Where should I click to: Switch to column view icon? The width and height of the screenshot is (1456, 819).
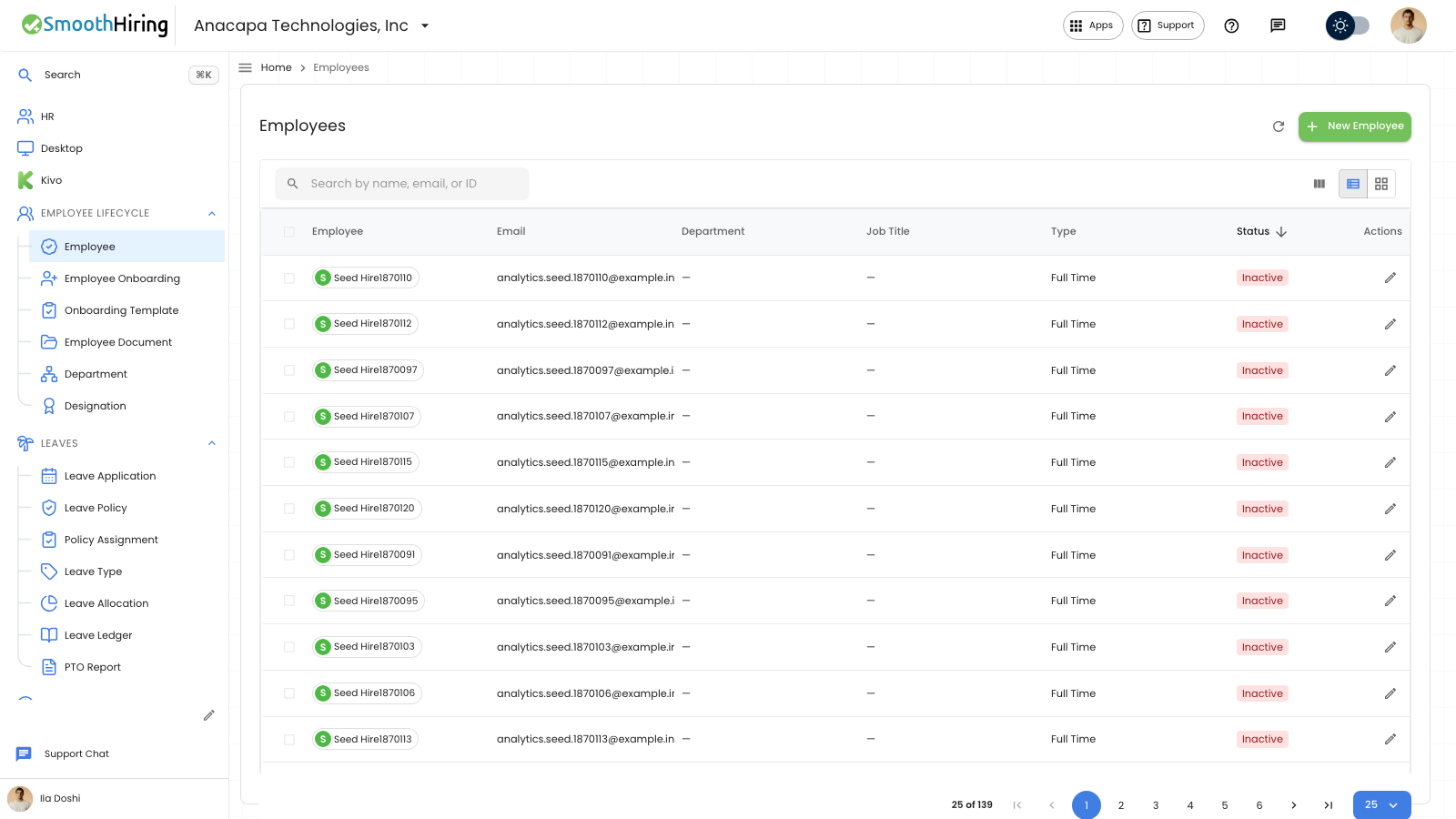[1319, 184]
